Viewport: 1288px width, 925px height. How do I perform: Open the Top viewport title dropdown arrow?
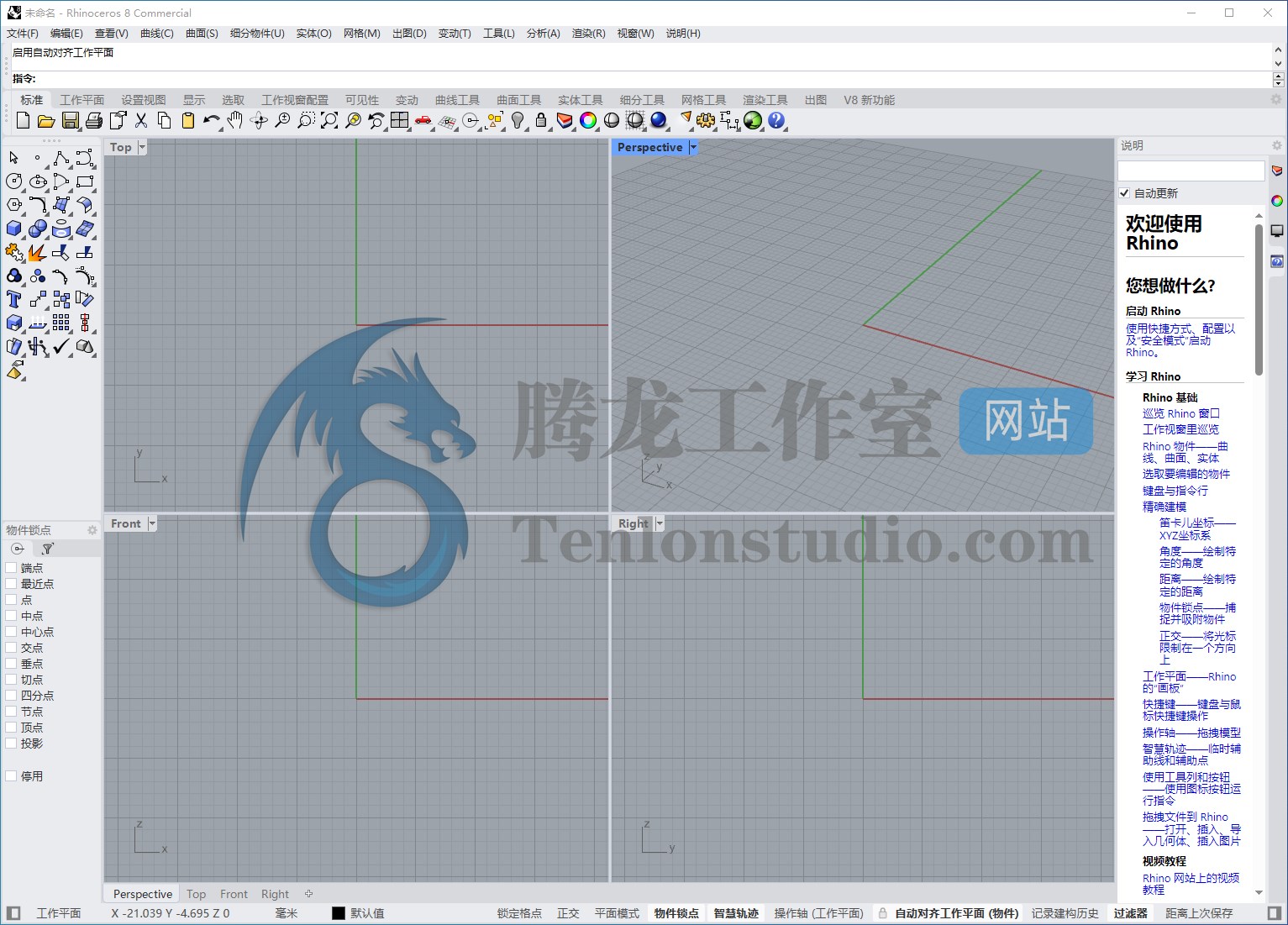tap(142, 147)
